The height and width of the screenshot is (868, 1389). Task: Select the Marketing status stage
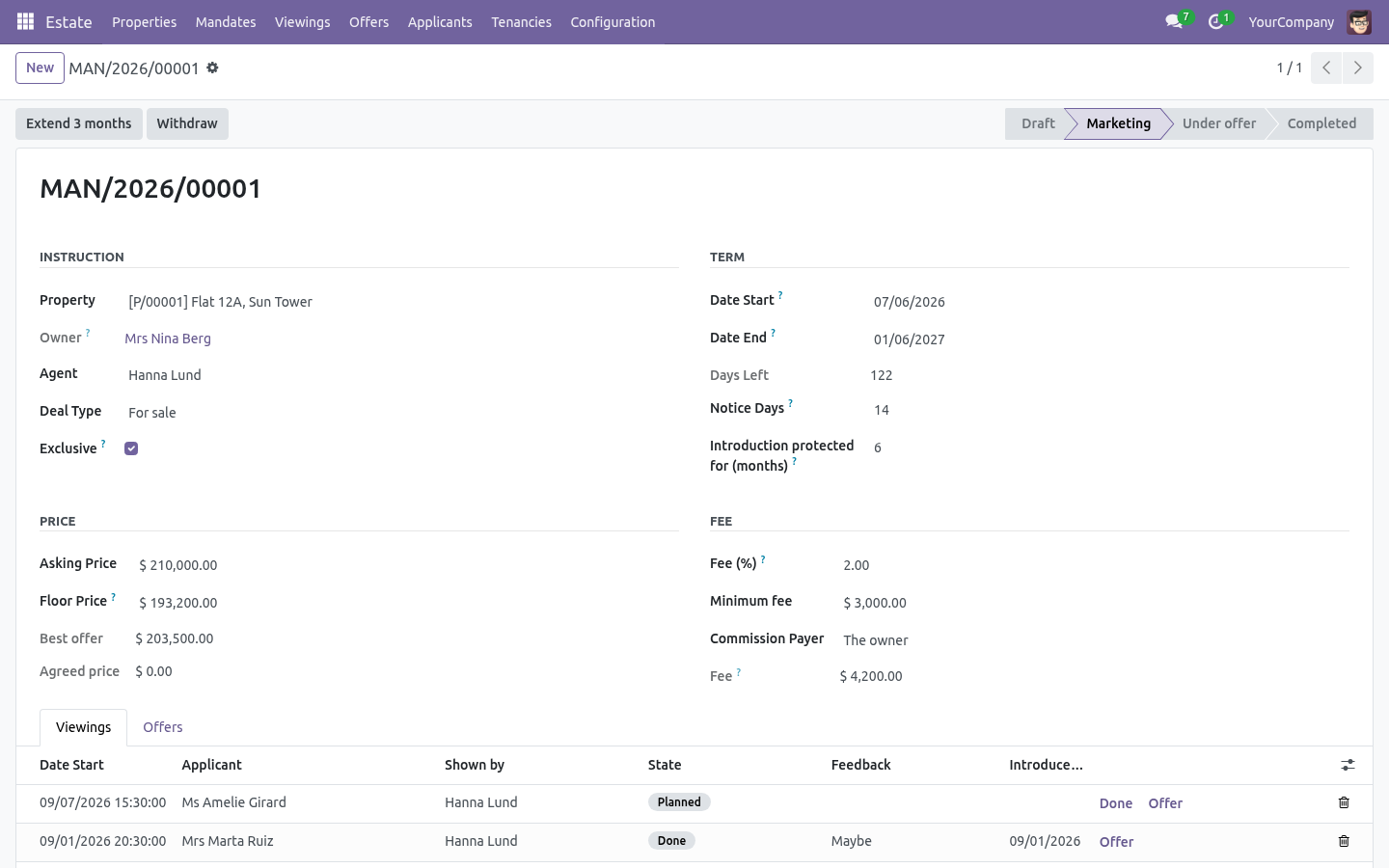[x=1118, y=123]
